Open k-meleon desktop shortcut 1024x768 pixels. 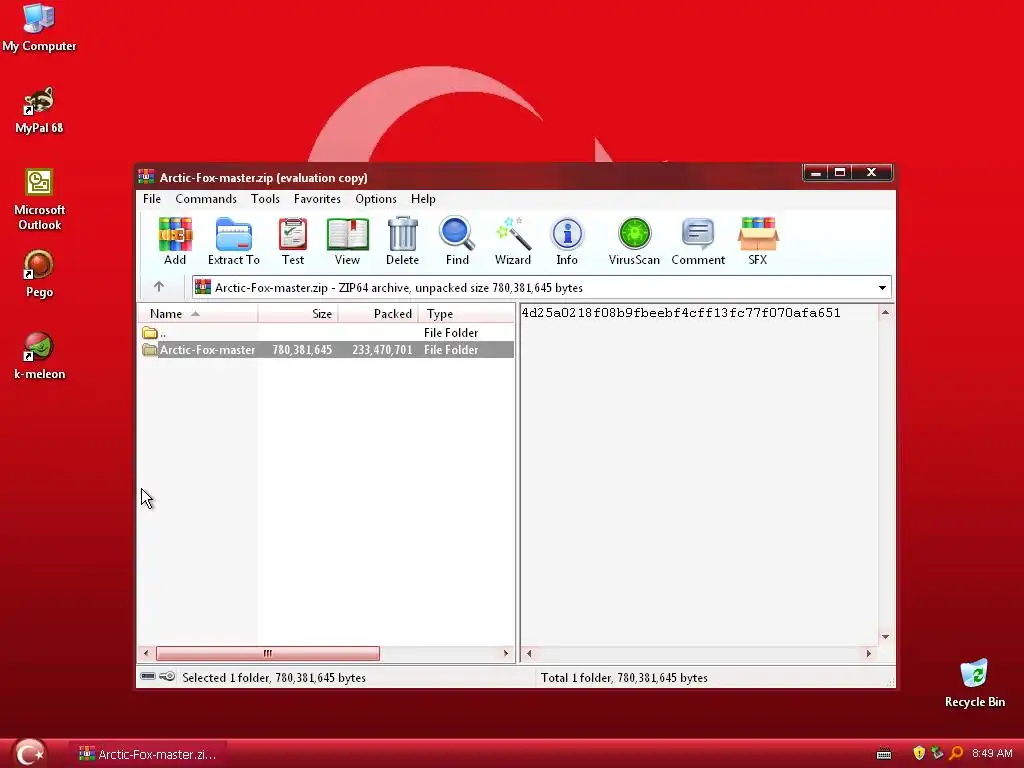pos(39,356)
